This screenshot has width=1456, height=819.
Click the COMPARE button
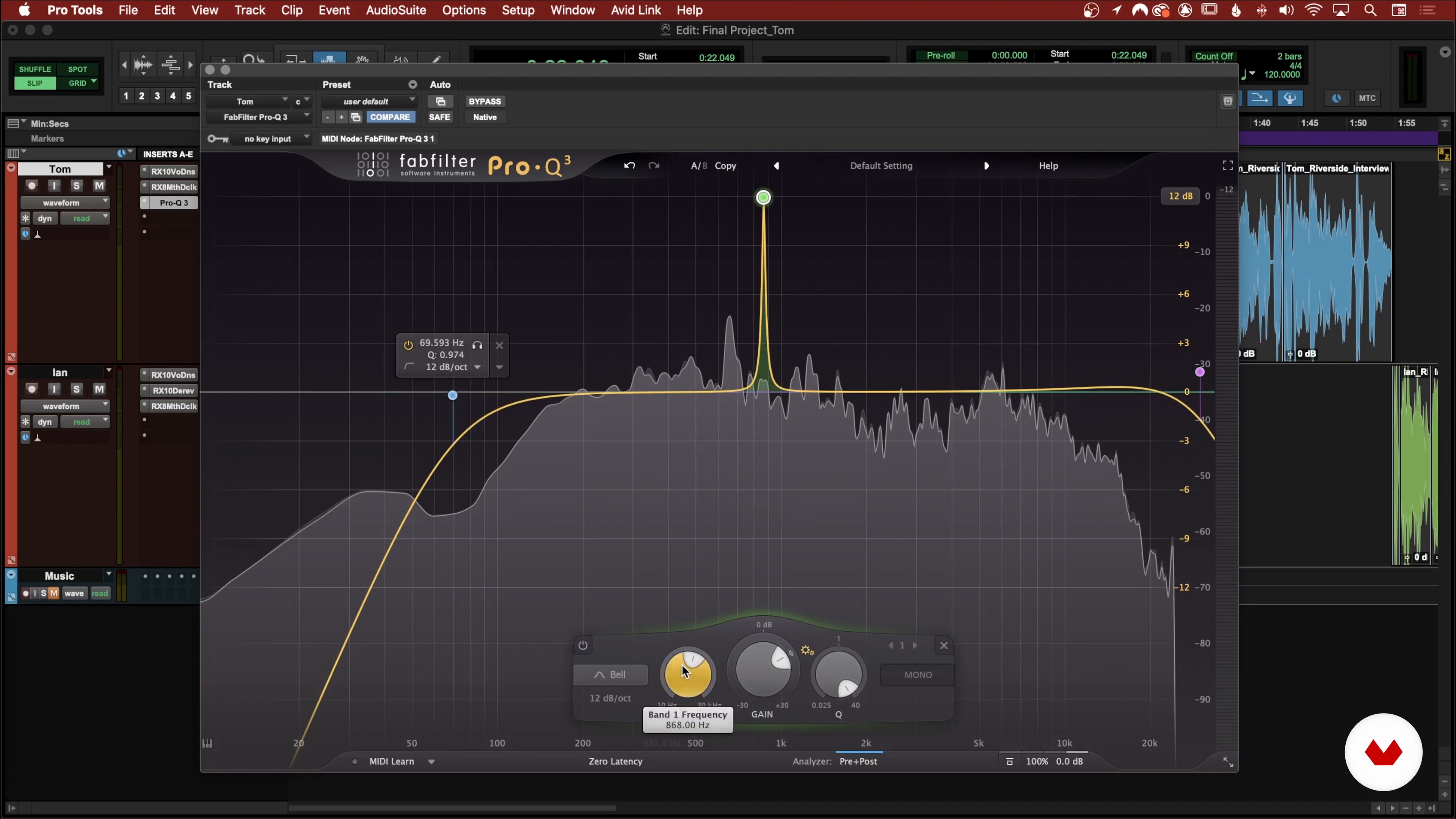[x=390, y=117]
